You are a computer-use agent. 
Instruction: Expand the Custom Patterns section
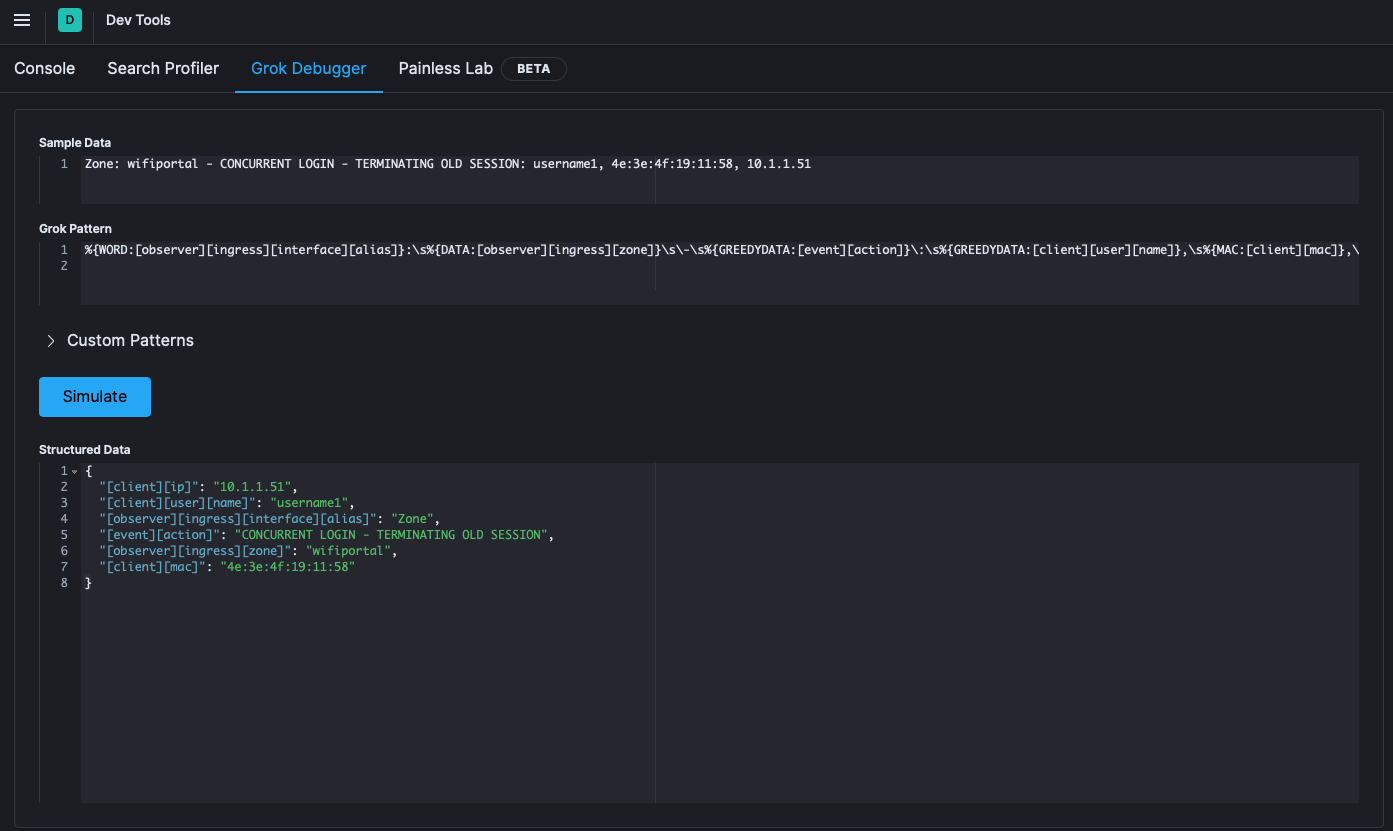pyautogui.click(x=51, y=341)
